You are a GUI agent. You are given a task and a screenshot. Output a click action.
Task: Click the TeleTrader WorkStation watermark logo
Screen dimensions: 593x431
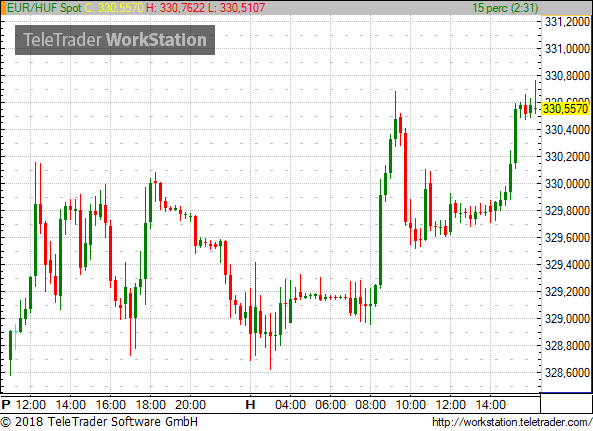pos(115,40)
